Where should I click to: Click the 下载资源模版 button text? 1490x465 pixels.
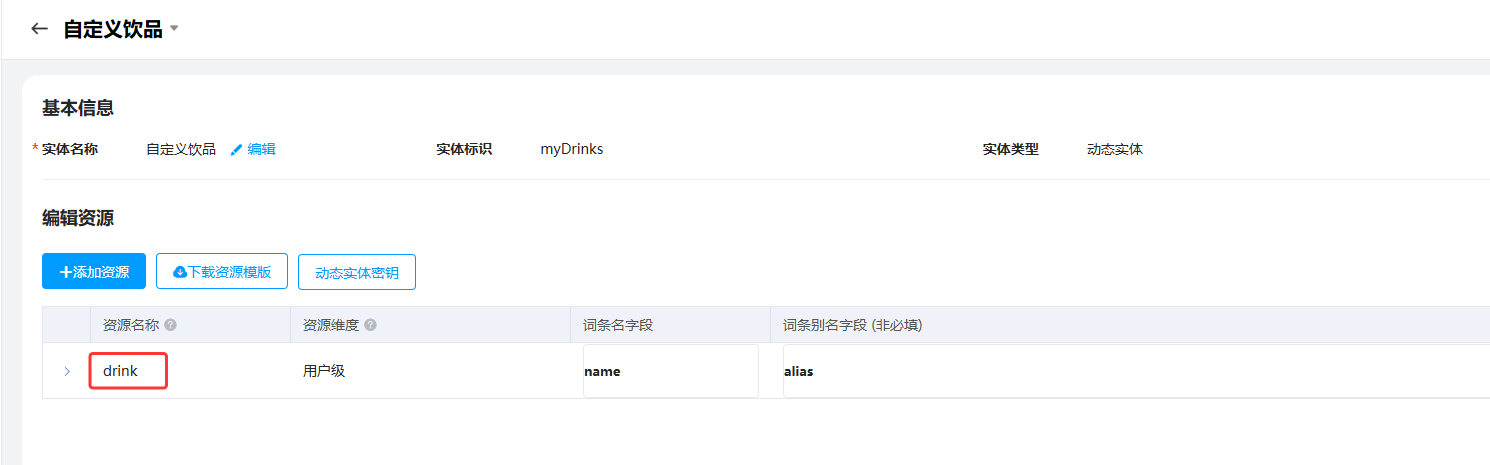pyautogui.click(x=230, y=272)
